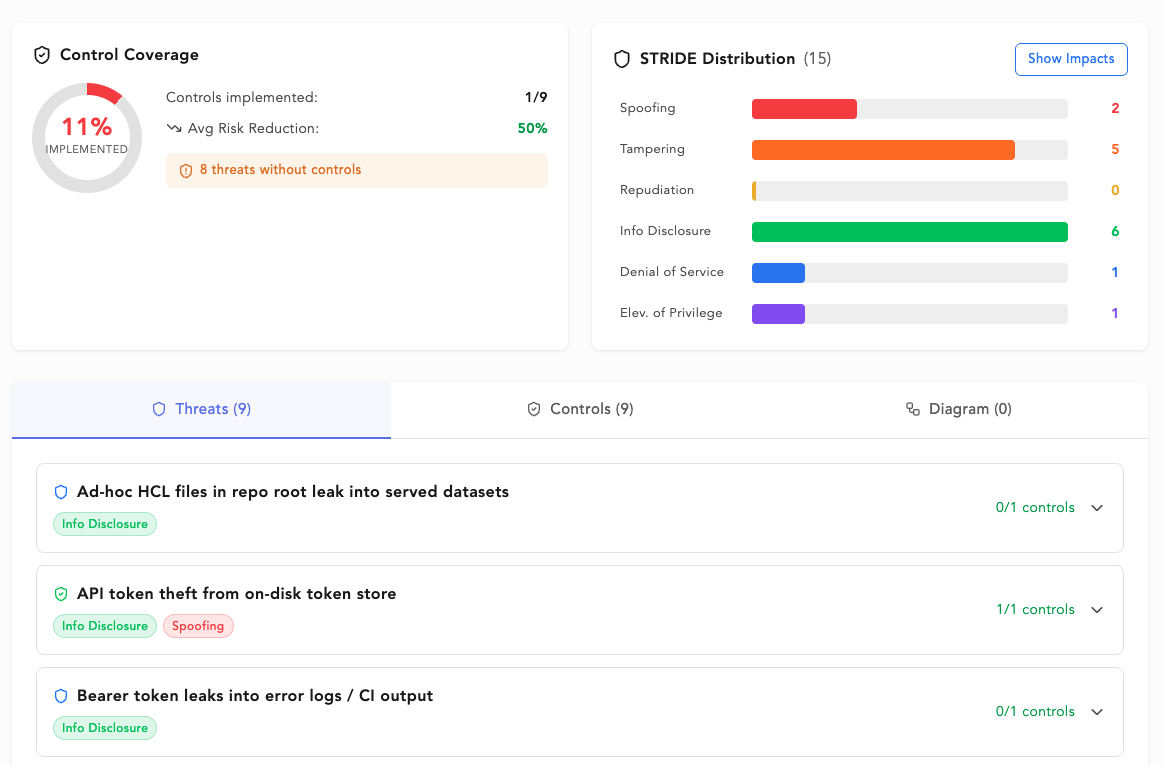Click the Spoofing label in STRIDE Distribution
This screenshot has height=765, width=1163.
pyautogui.click(x=648, y=108)
